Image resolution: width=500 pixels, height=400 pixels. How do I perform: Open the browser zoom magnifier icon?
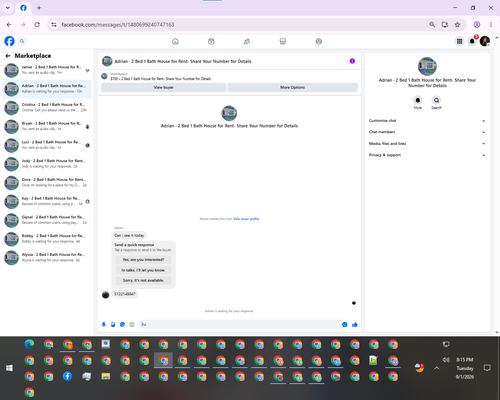click(432, 24)
